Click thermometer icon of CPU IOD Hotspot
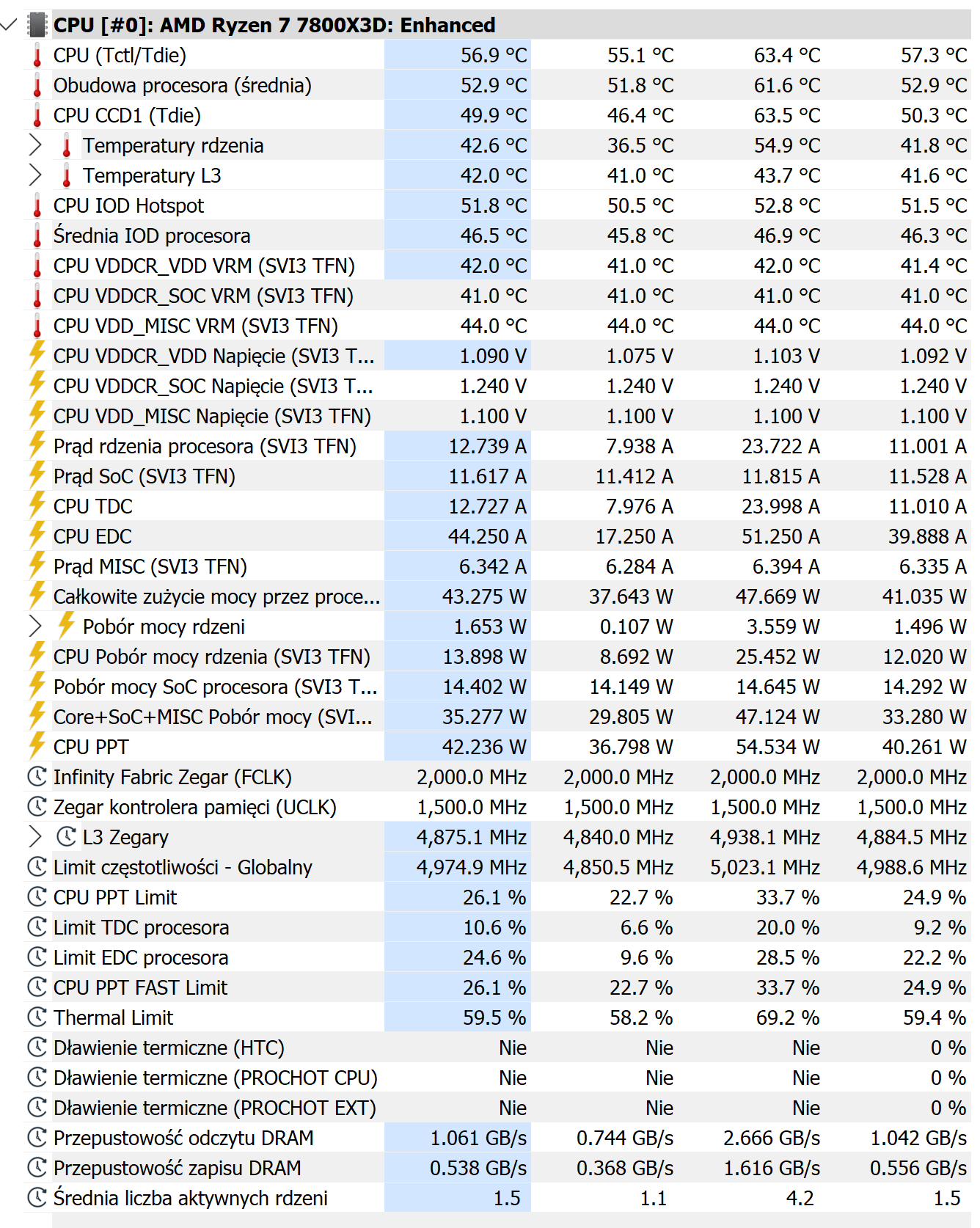980x1228 pixels. 37,205
